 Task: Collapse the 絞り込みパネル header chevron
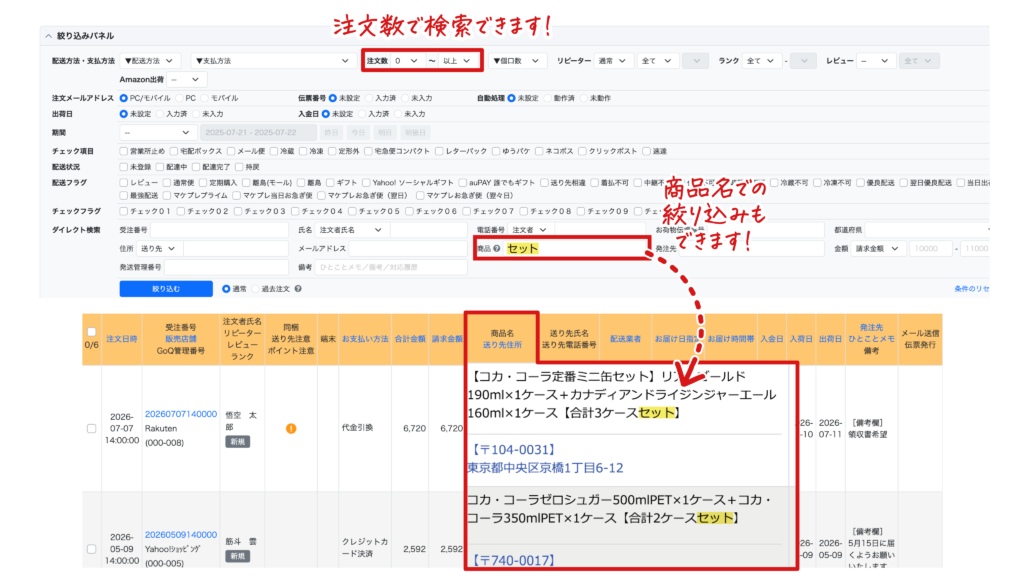pyautogui.click(x=48, y=36)
